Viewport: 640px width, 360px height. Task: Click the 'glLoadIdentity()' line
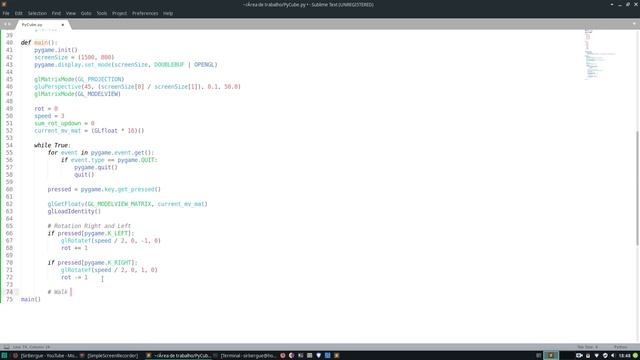click(x=74, y=211)
